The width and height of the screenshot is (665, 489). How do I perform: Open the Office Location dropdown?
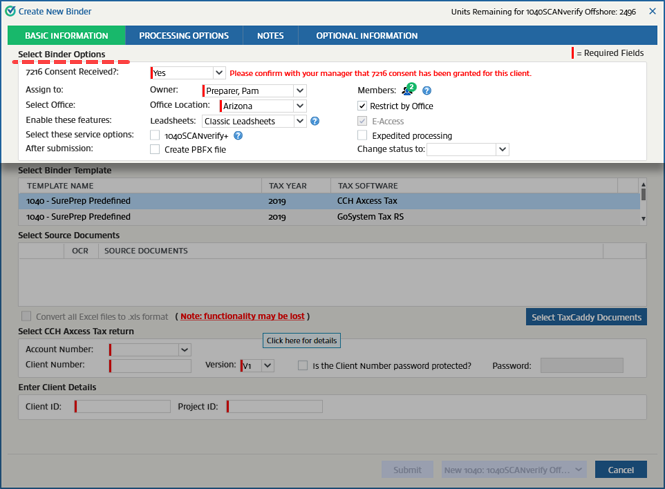tap(300, 106)
